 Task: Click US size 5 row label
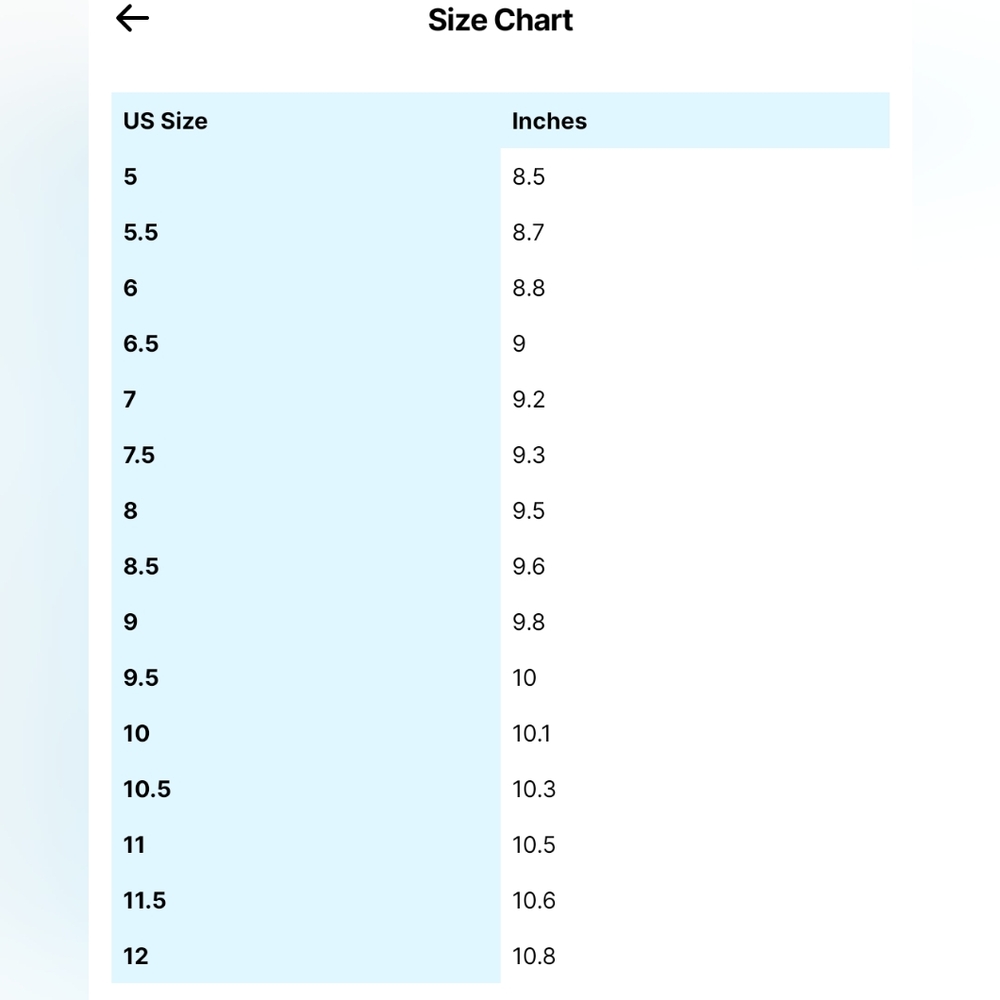pyautogui.click(x=130, y=177)
